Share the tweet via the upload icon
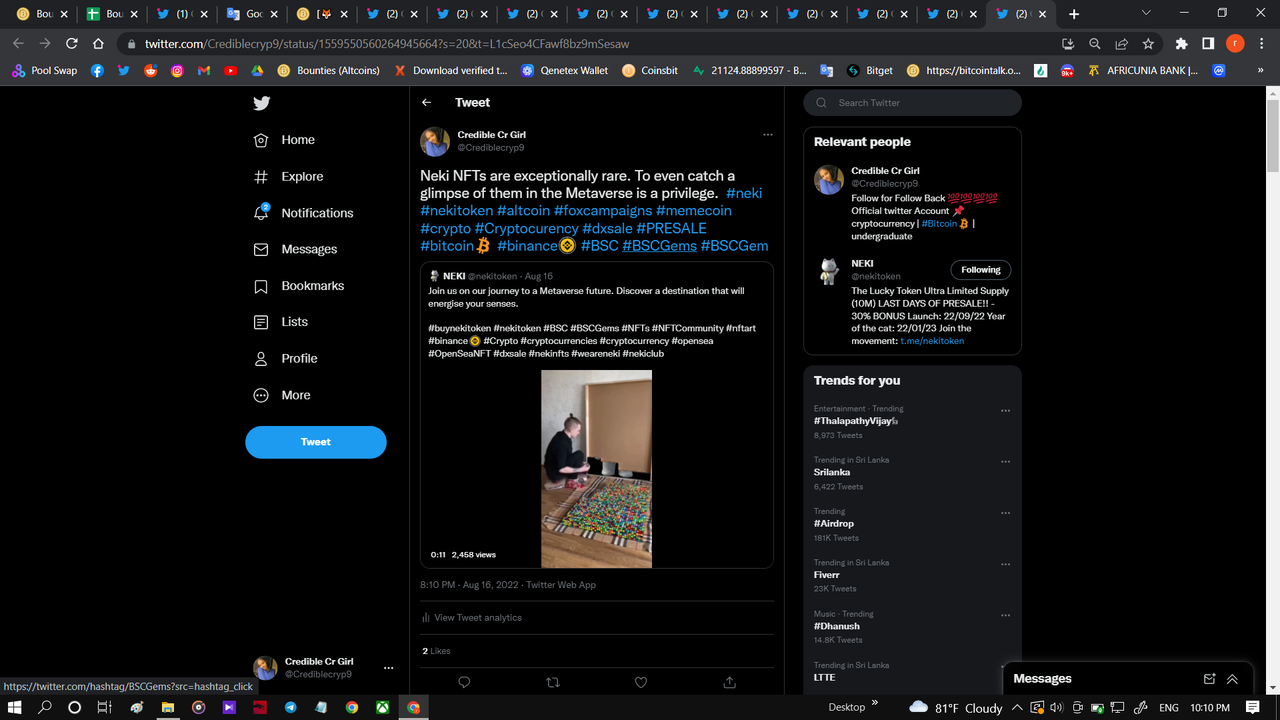Image resolution: width=1280 pixels, height=720 pixels. [x=729, y=682]
